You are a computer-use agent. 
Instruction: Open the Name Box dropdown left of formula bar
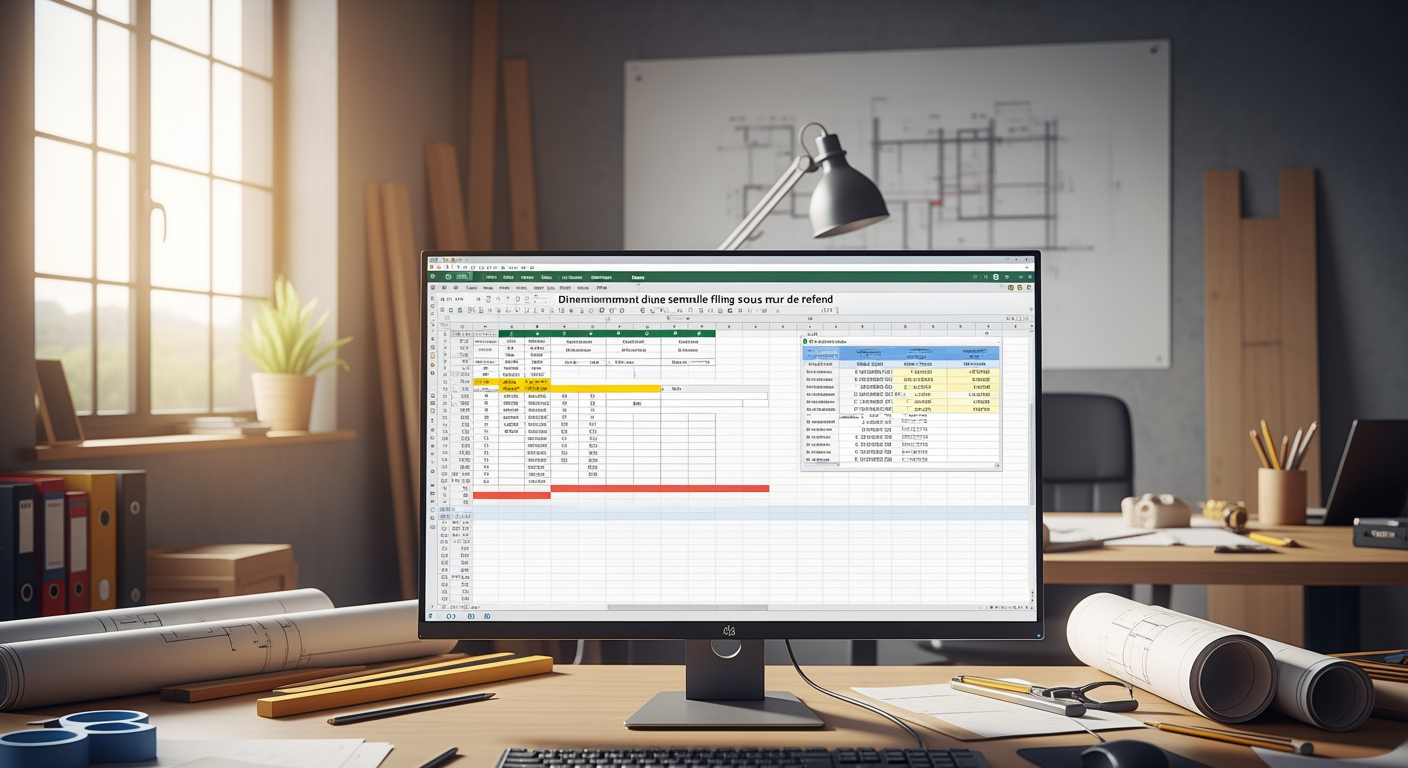coord(446,318)
